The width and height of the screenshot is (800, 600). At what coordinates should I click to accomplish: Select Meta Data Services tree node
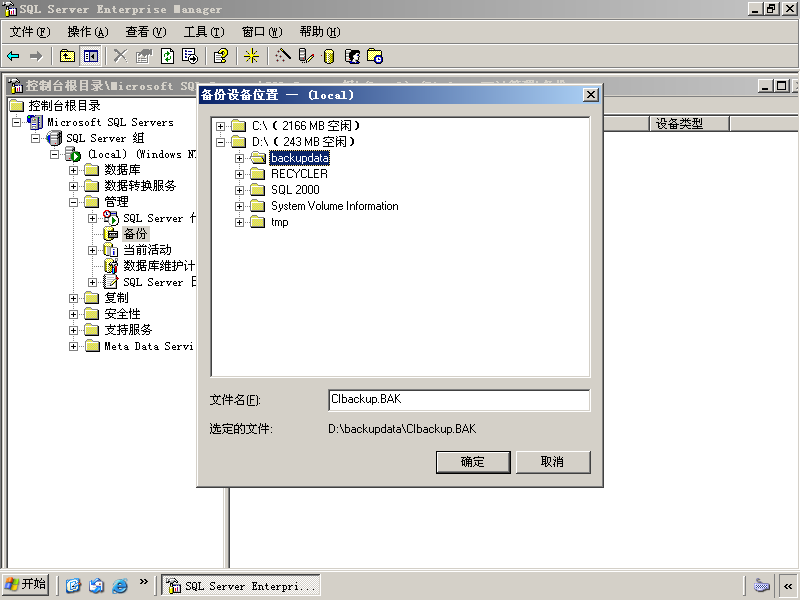pos(148,346)
